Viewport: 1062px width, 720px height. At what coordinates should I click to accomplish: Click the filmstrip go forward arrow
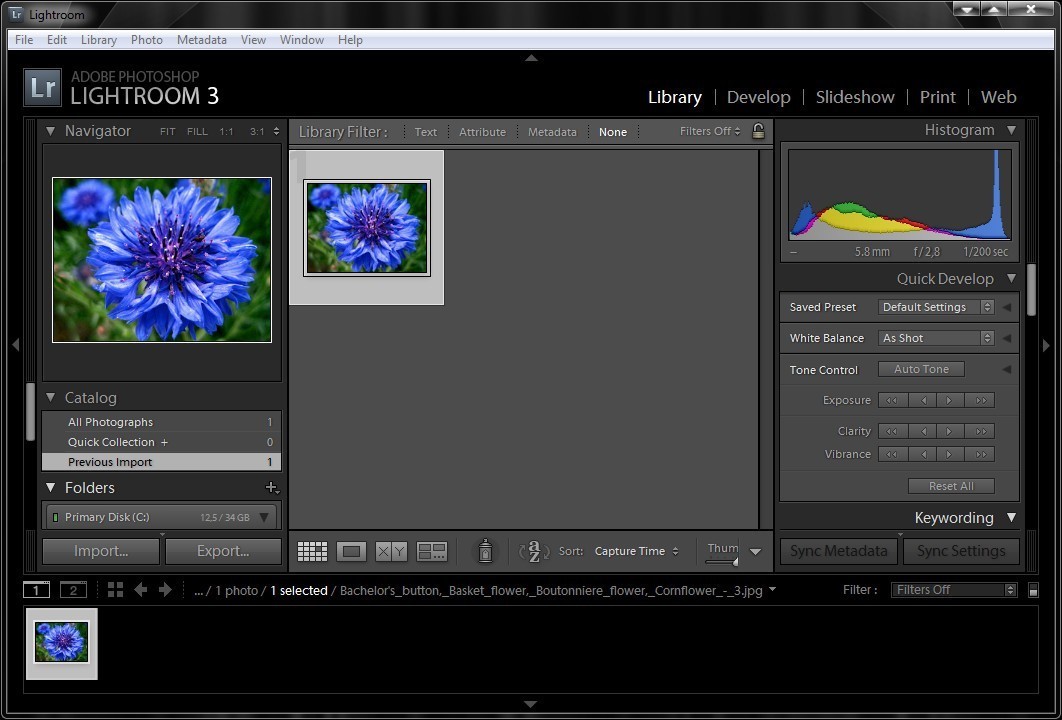tap(165, 590)
